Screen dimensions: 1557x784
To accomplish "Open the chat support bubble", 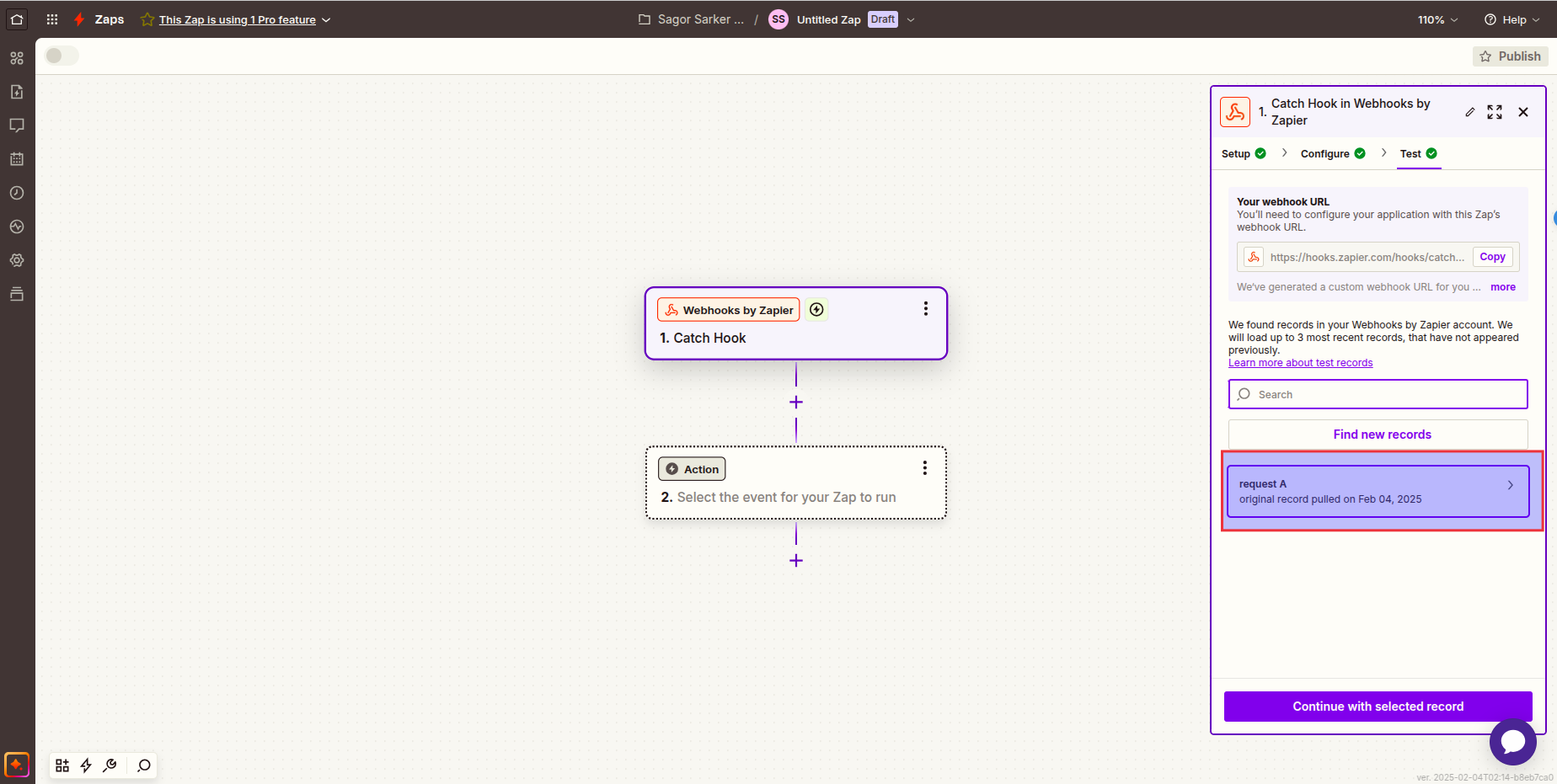I will point(1513,742).
